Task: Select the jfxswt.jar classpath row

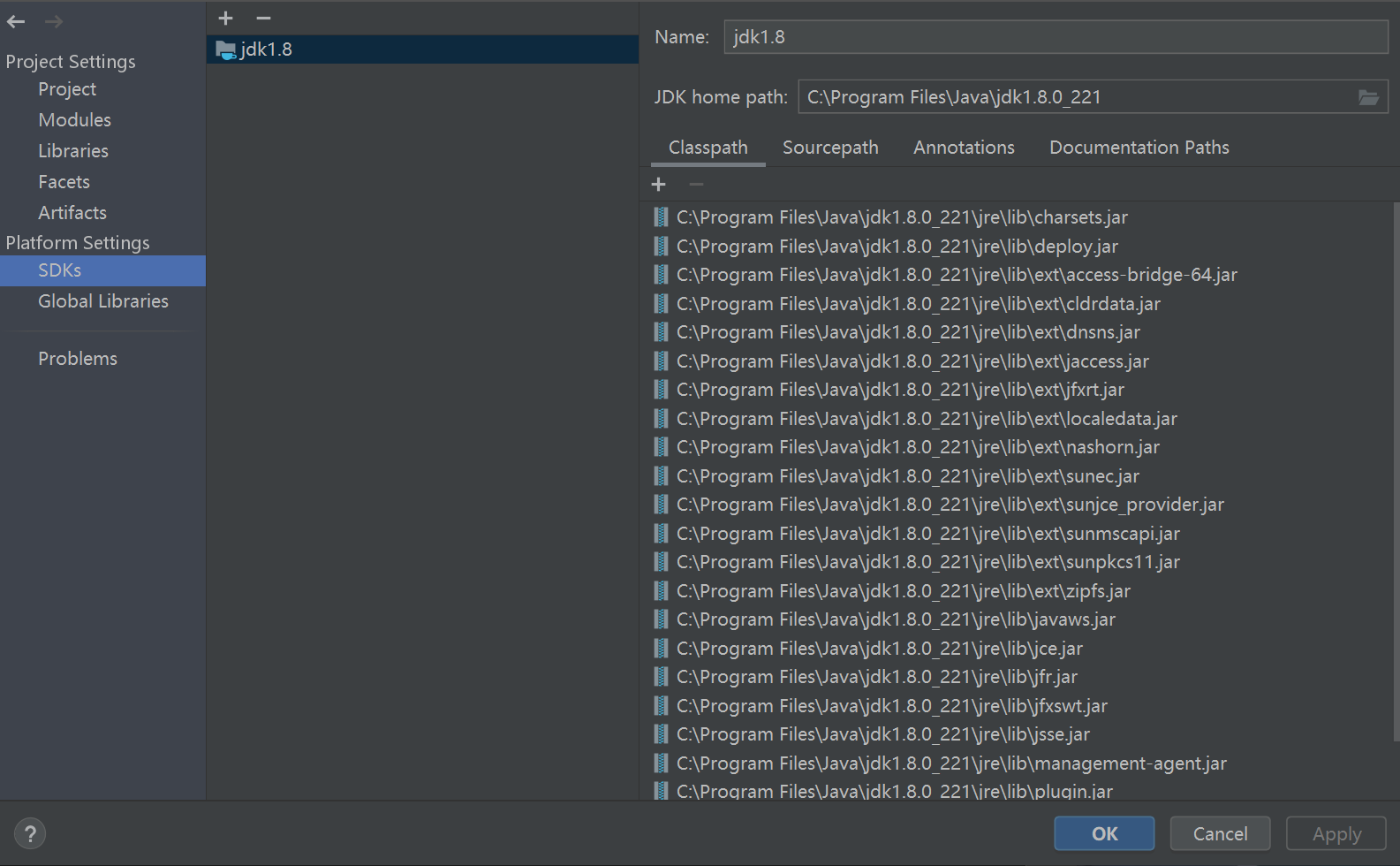Action: pos(1016,705)
